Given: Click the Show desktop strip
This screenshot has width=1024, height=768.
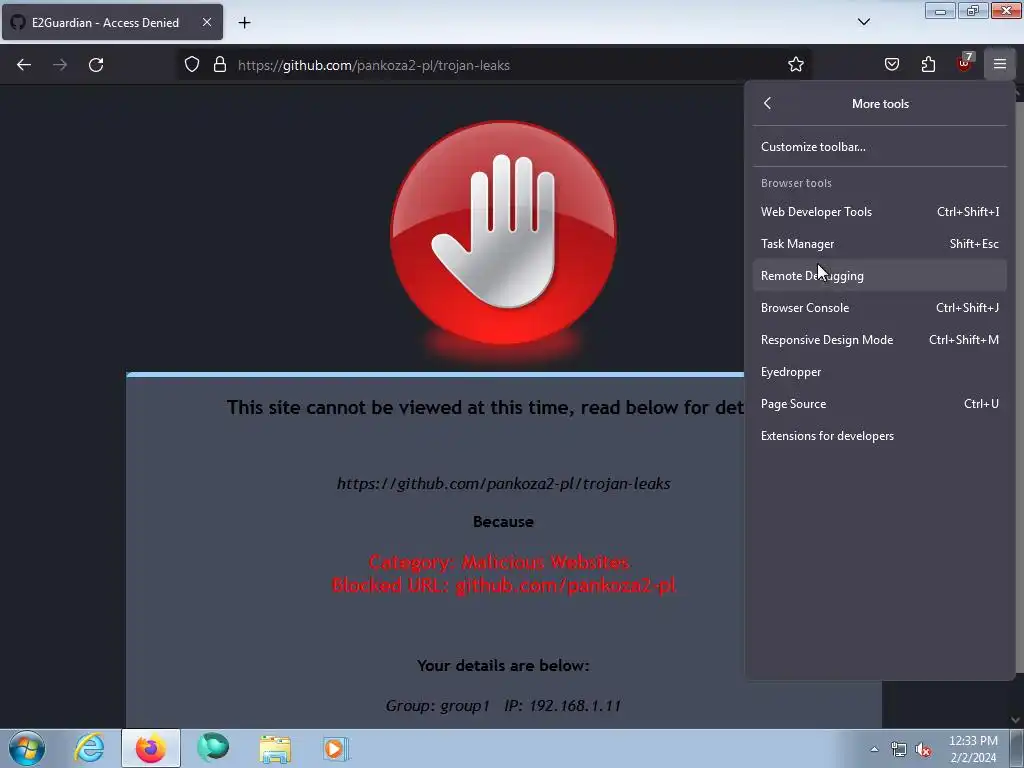Looking at the screenshot, I should (1017, 748).
